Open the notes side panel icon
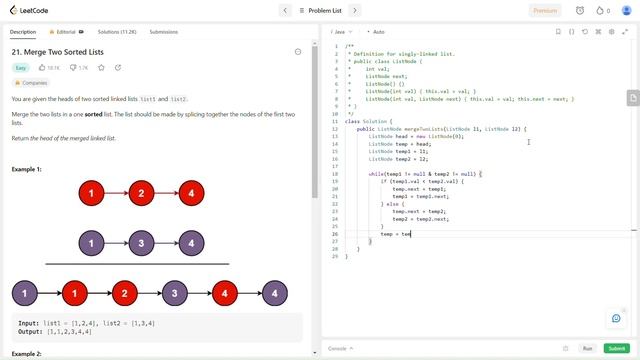Image resolution: width=640 pixels, height=360 pixels. point(633,98)
